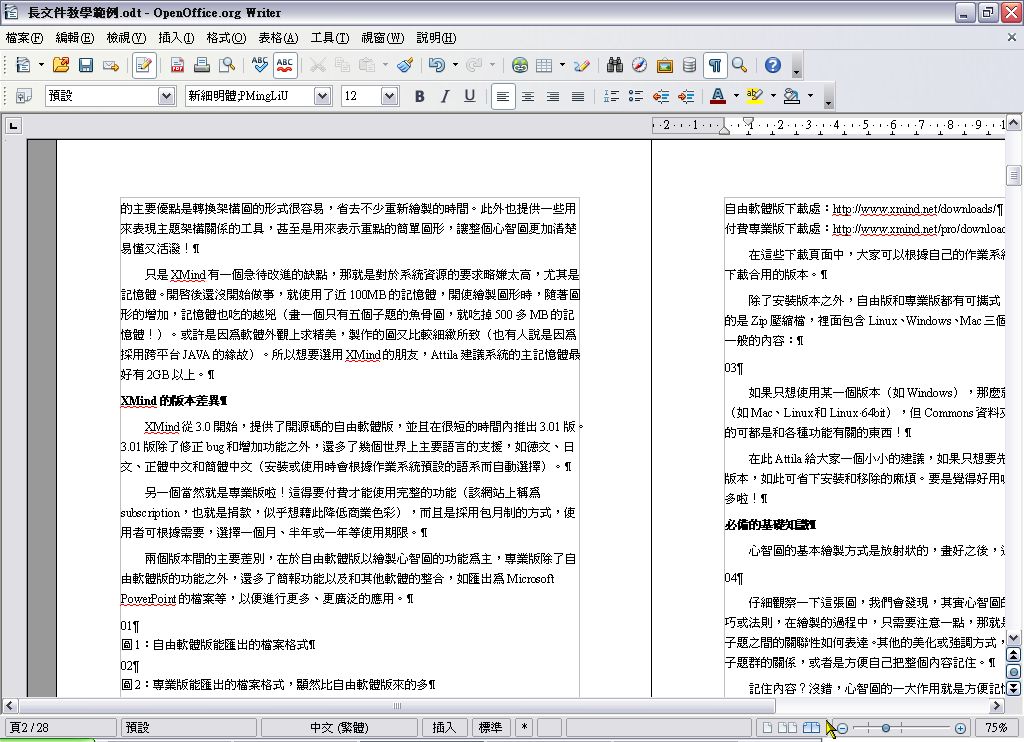The image size is (1024, 742).
Task: Open the 插入(I) menu
Action: (176, 38)
